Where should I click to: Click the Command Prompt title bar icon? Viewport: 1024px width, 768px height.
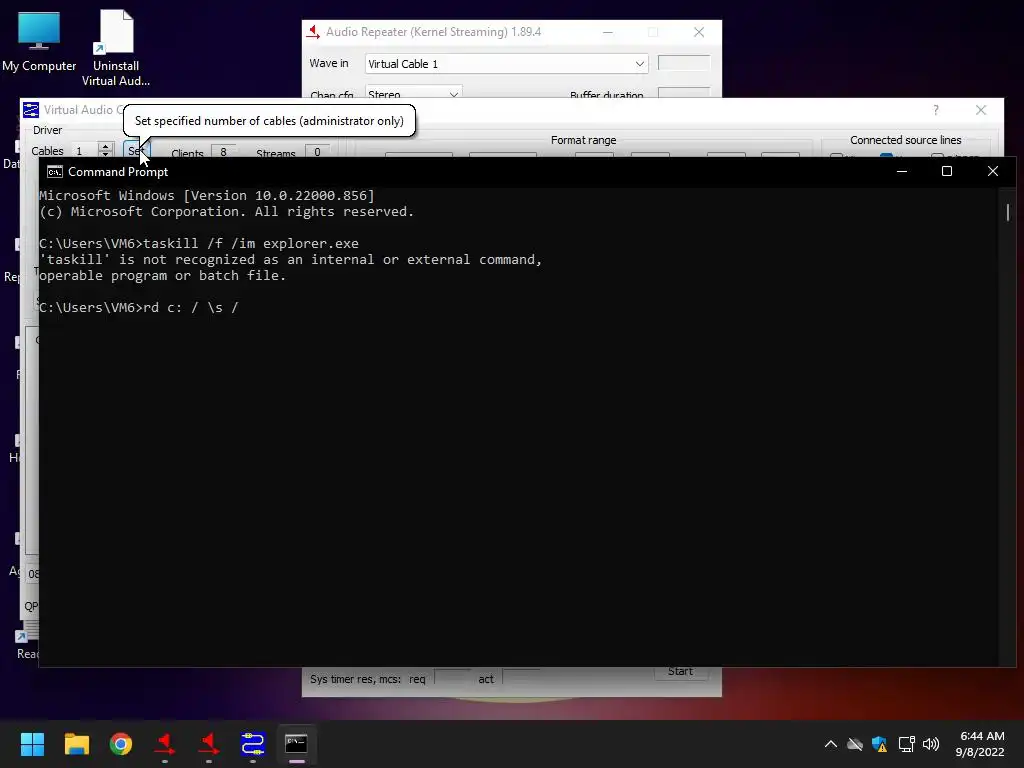tap(55, 172)
